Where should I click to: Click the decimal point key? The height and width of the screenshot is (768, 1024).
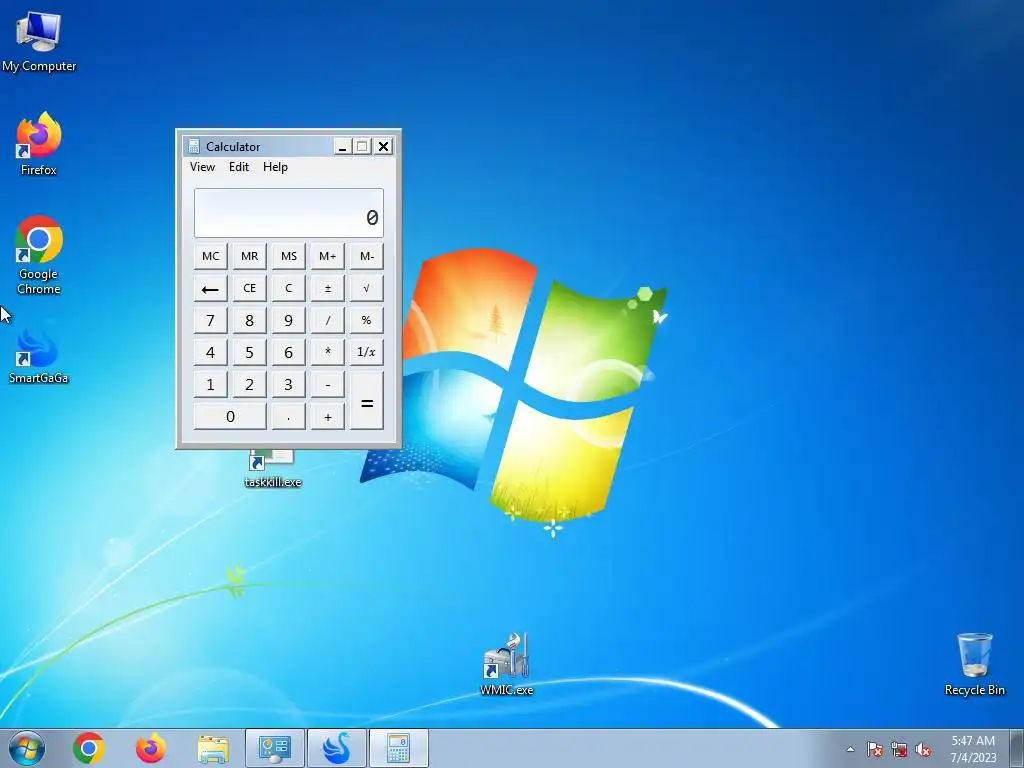(289, 416)
